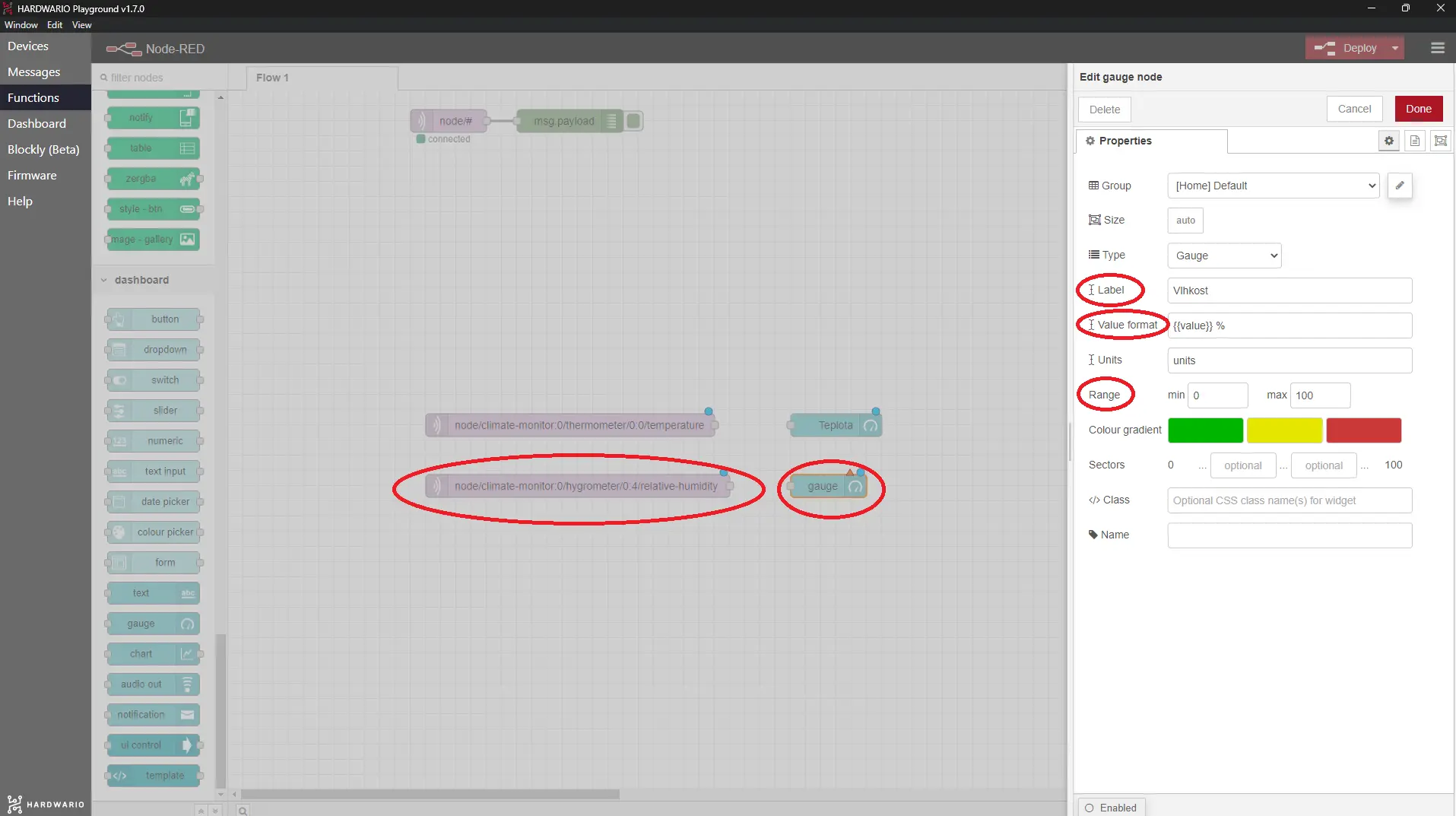Open the Group dropdown

point(1274,186)
